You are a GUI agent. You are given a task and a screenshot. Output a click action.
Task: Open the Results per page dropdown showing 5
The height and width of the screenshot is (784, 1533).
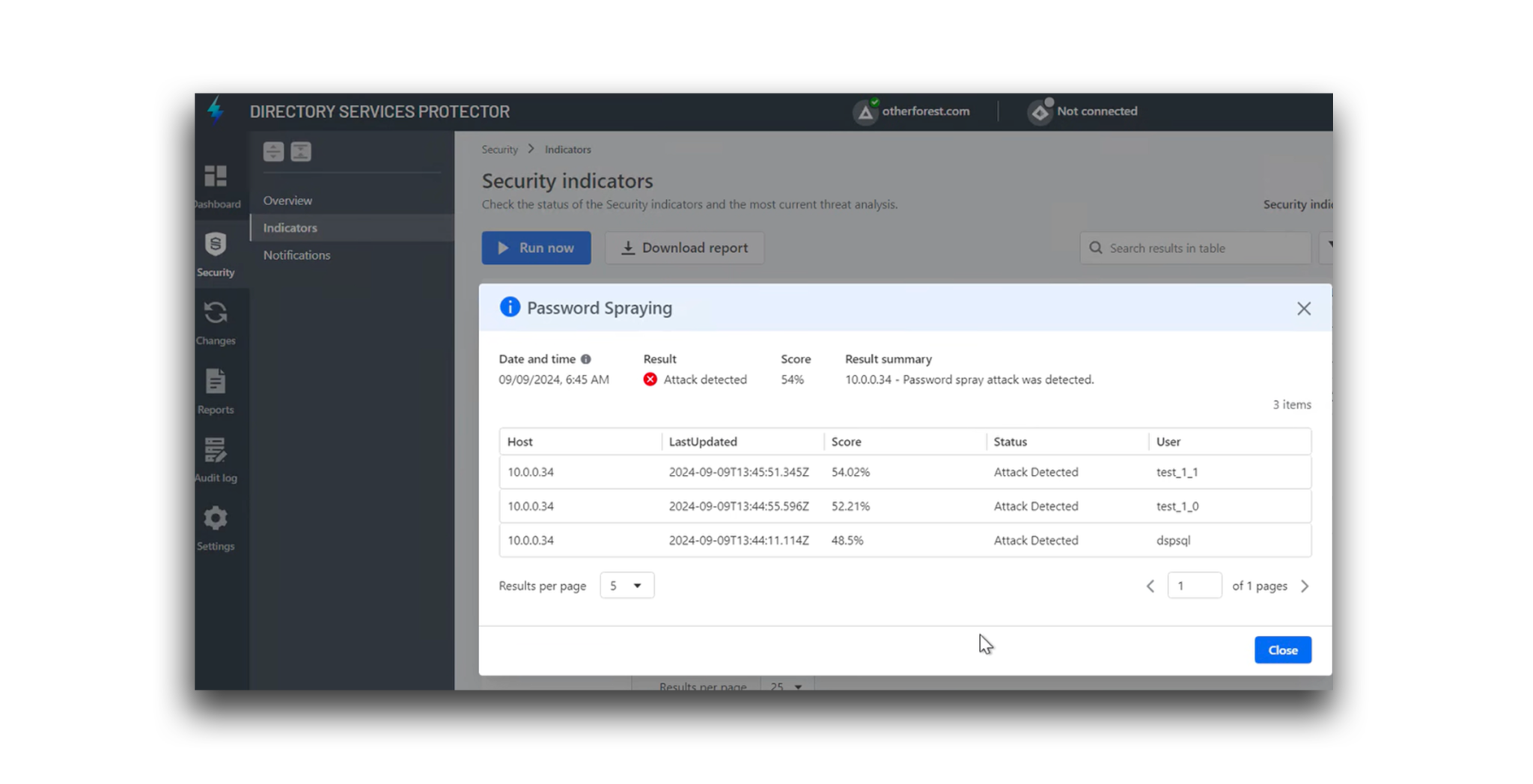(x=627, y=585)
